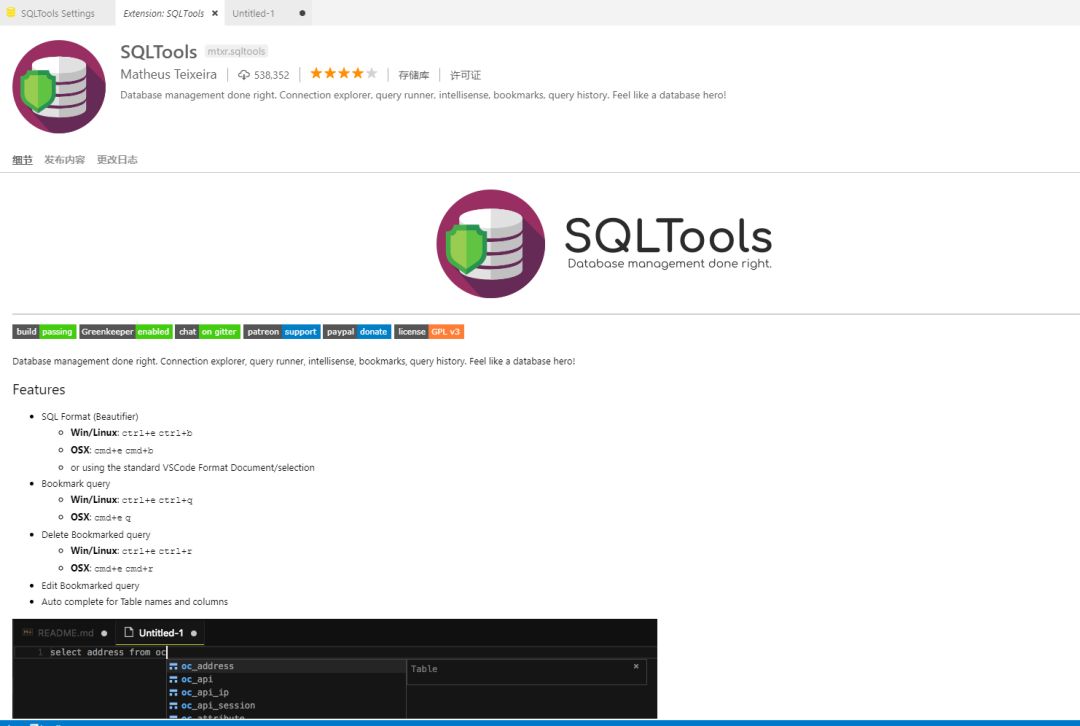Click the patreon support badge

(x=282, y=332)
